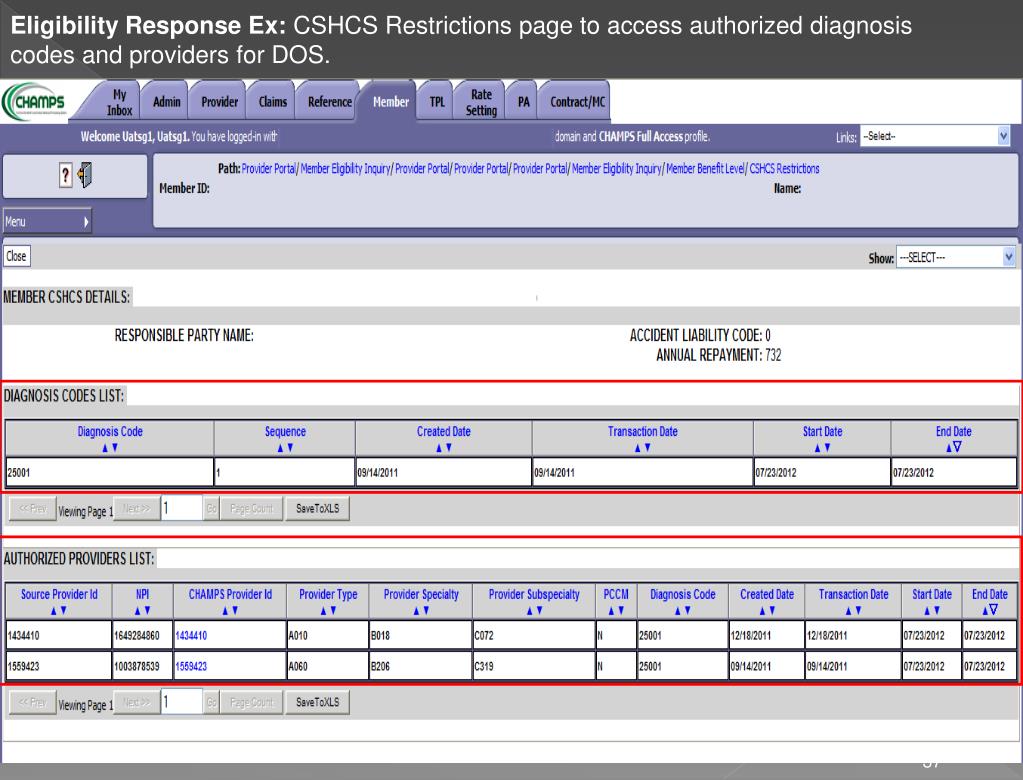Sort providers list End Date descending
This screenshot has width=1023, height=780.
pos(994,610)
